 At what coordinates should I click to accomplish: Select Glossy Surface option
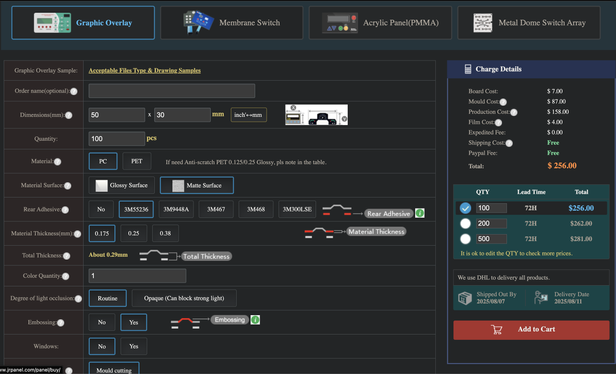121,185
